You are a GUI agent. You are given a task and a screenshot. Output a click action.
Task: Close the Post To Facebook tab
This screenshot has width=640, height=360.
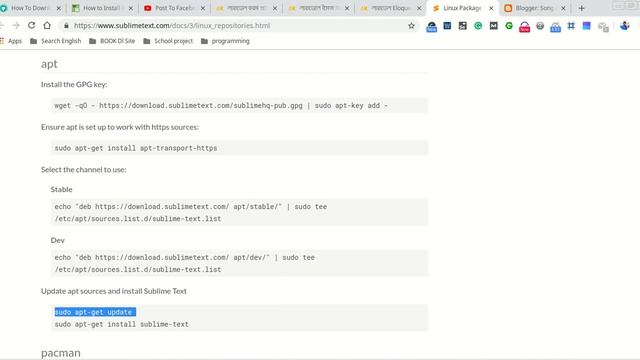[203, 8]
